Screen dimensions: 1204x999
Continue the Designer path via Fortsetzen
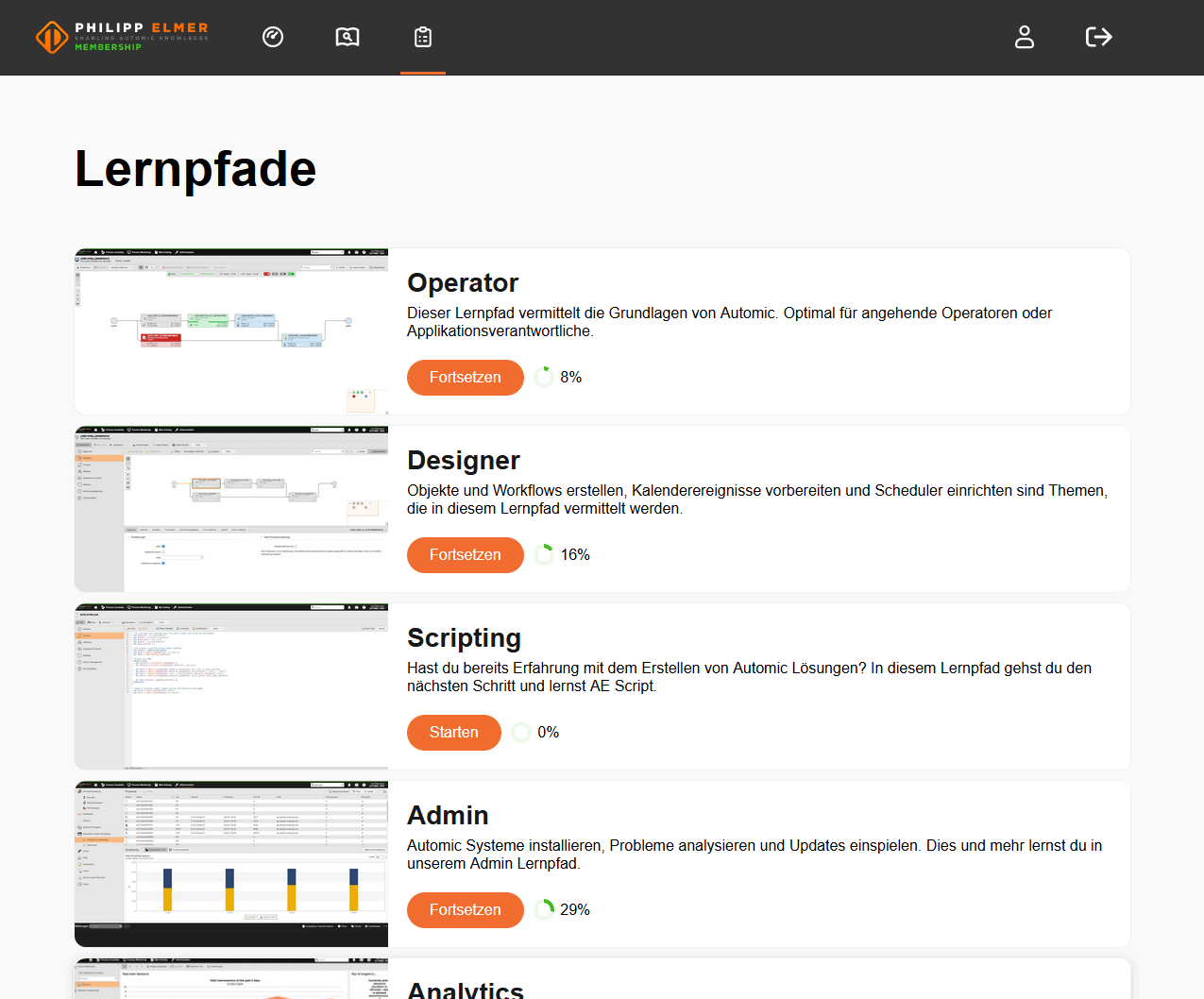click(x=465, y=555)
